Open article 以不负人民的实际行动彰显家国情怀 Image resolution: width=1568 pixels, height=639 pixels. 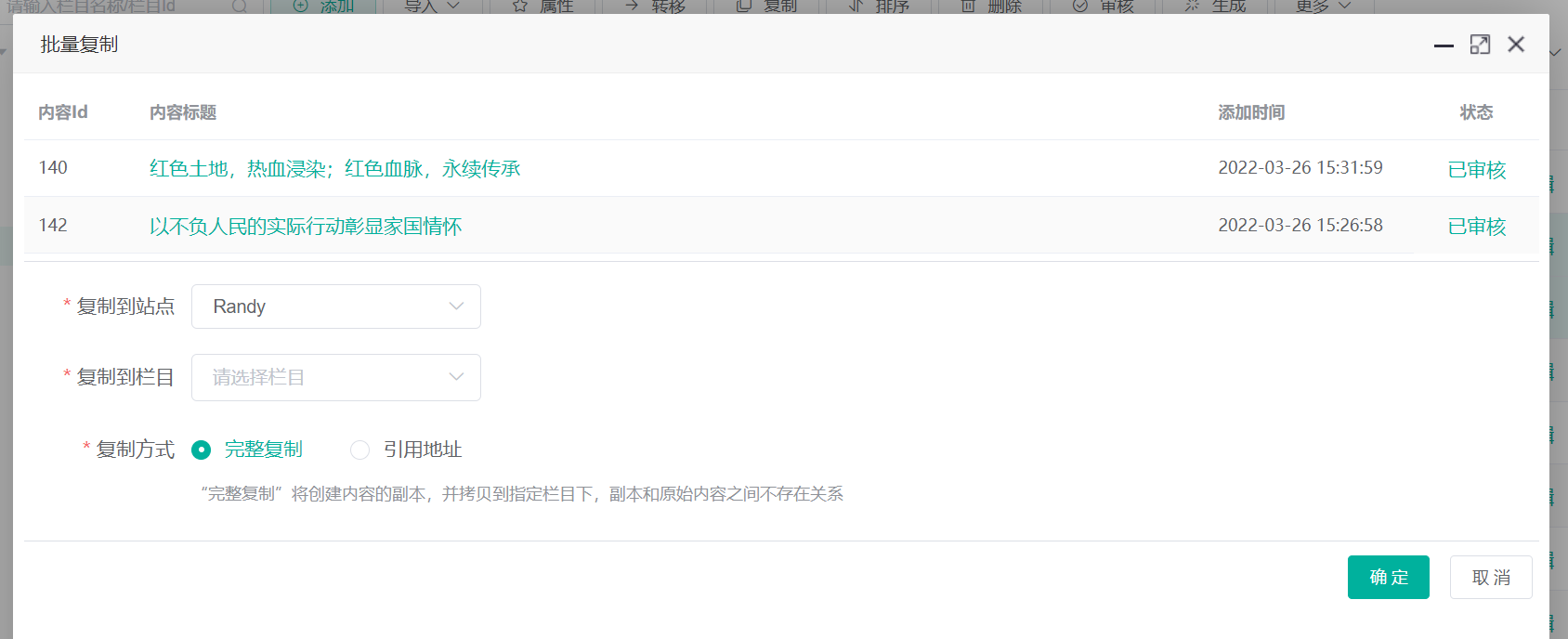306,227
